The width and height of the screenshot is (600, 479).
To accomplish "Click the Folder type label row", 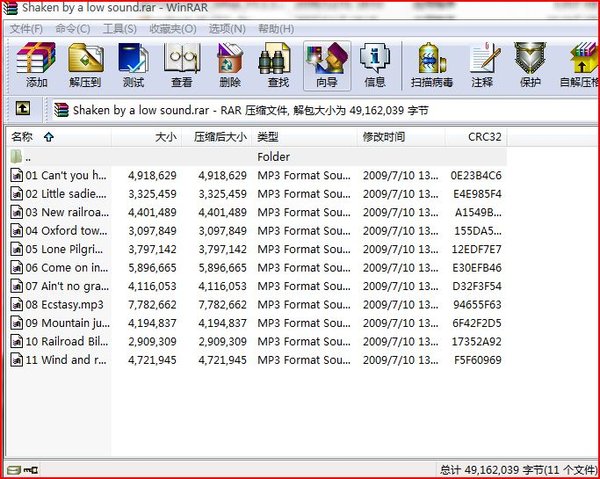I will coord(273,156).
